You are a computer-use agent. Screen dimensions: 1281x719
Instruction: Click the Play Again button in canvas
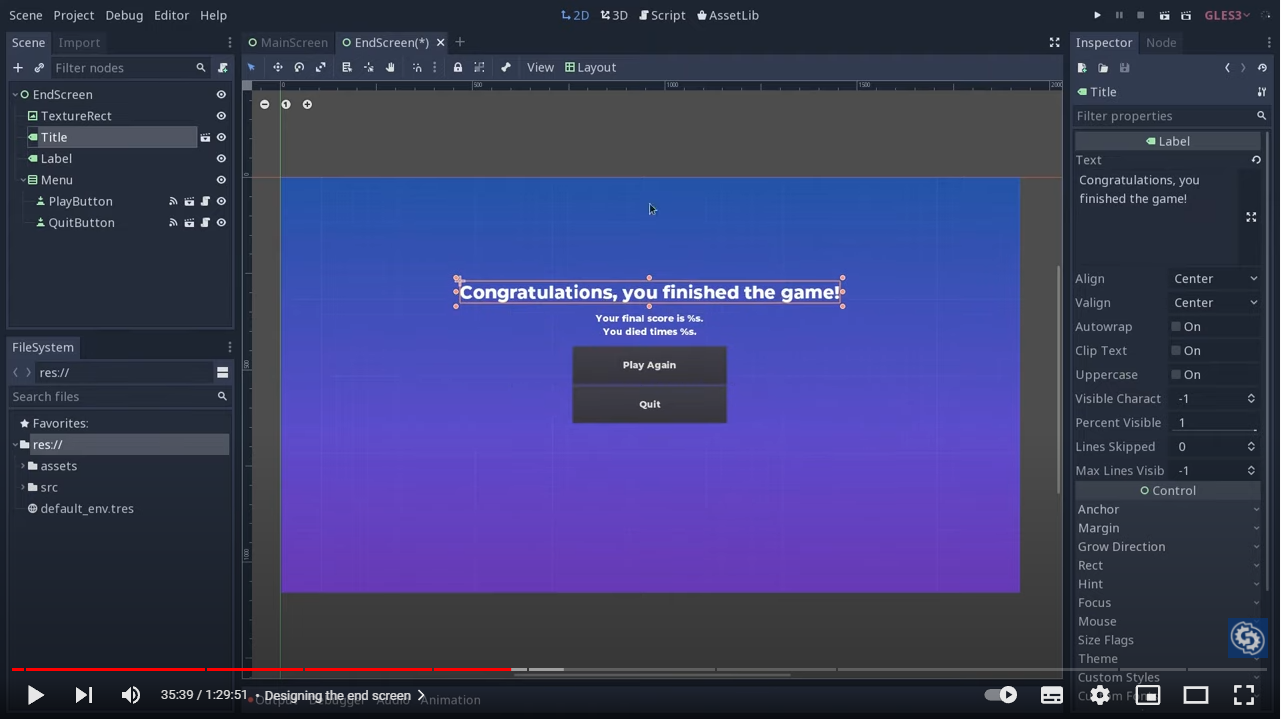(649, 365)
